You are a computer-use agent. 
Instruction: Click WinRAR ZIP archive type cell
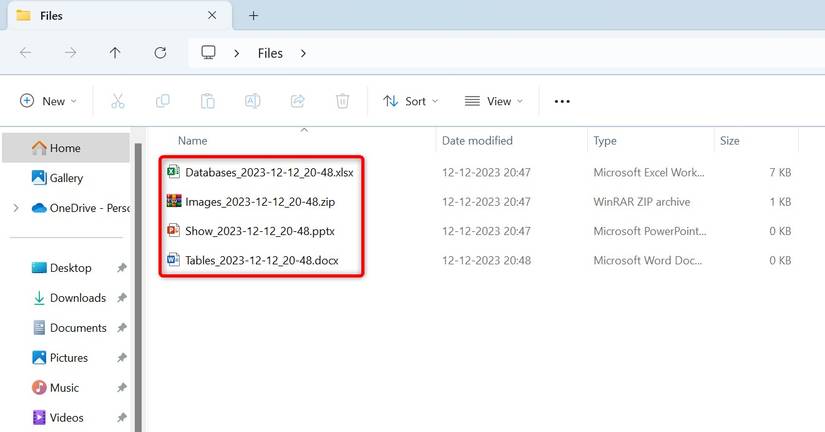(x=641, y=202)
